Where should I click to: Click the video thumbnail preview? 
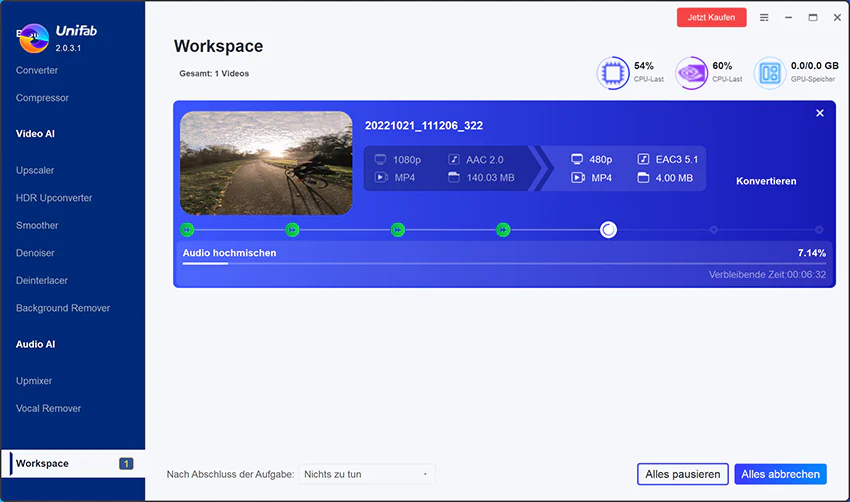click(x=266, y=163)
